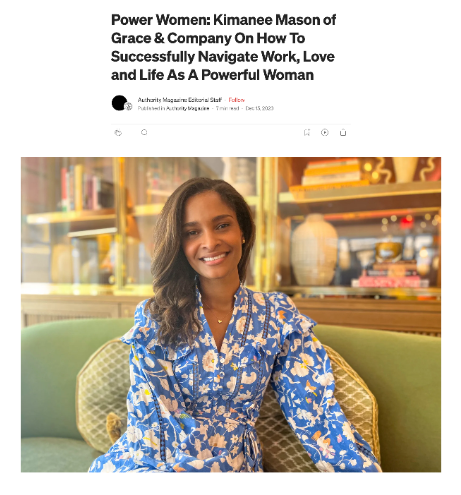Click the Dec 15, 2023 publish date

tap(259, 108)
